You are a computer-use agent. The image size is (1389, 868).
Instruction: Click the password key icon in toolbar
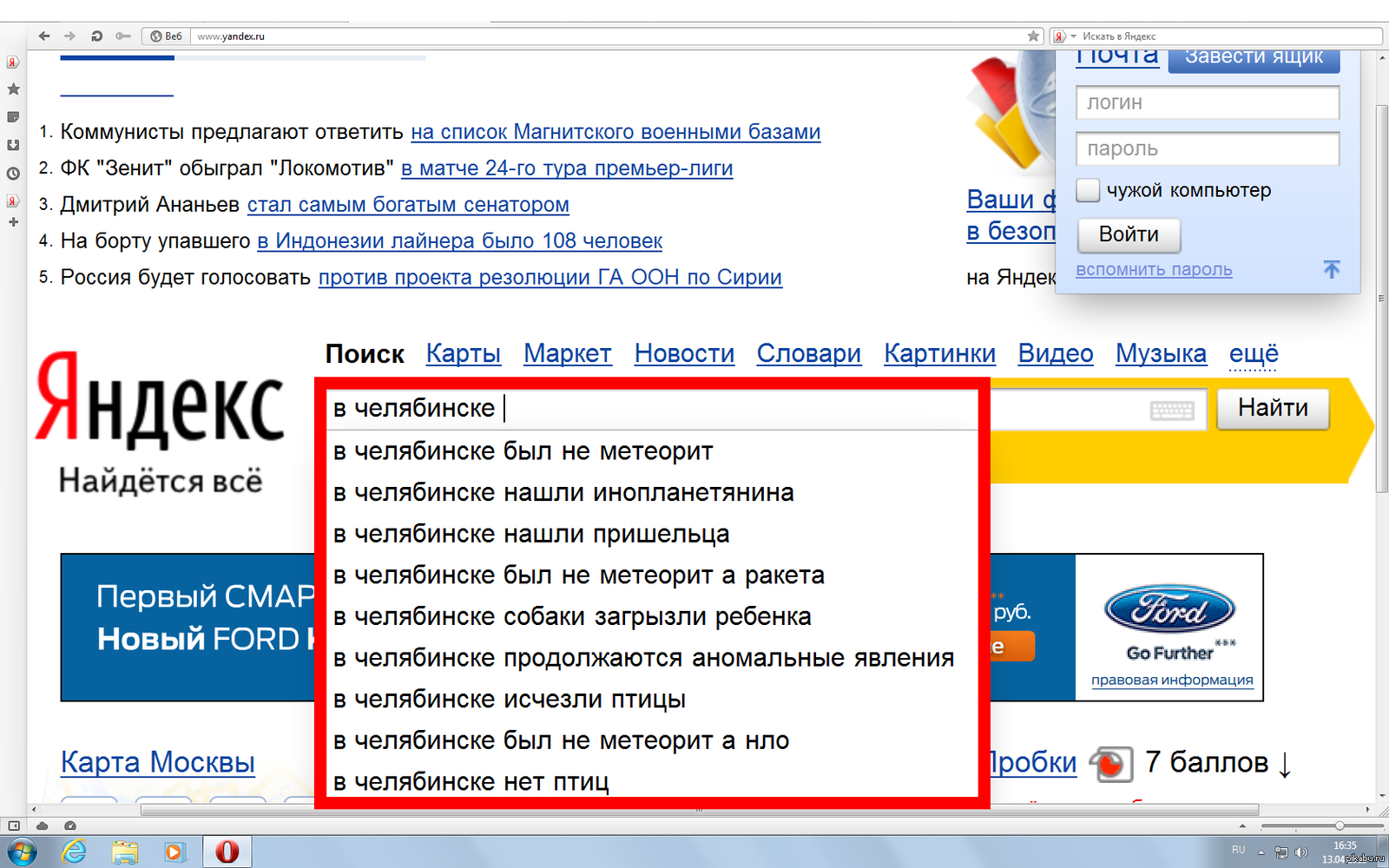(123, 36)
